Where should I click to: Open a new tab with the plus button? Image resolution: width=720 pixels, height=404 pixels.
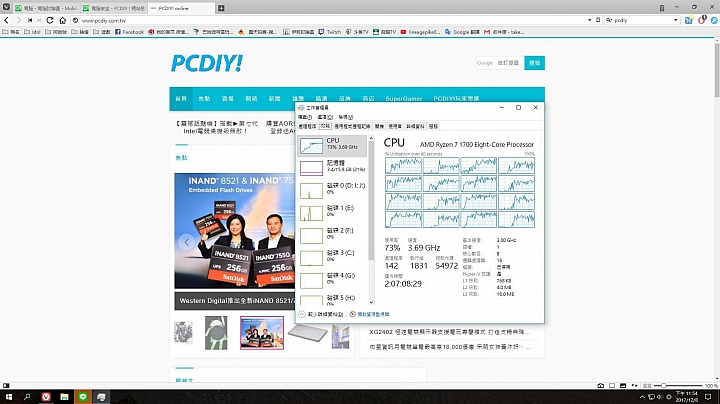click(x=221, y=8)
